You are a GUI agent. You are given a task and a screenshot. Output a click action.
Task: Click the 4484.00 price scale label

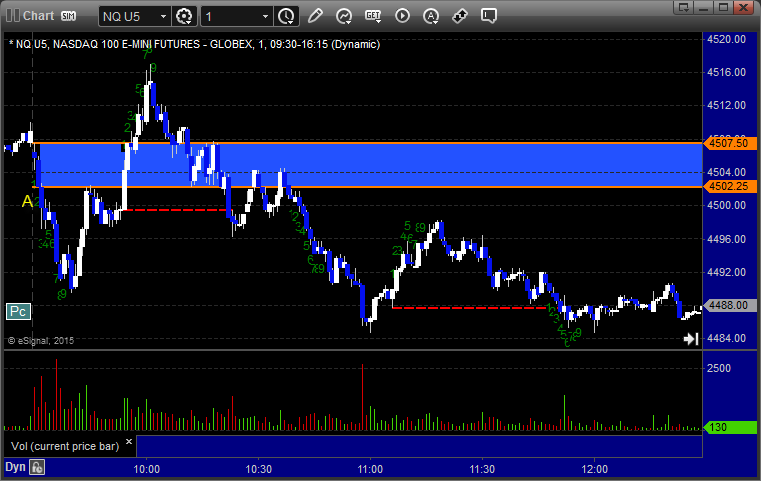pyautogui.click(x=727, y=338)
